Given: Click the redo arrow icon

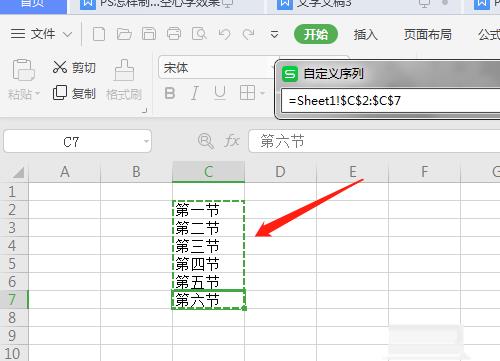Looking at the screenshot, I should (249, 34).
